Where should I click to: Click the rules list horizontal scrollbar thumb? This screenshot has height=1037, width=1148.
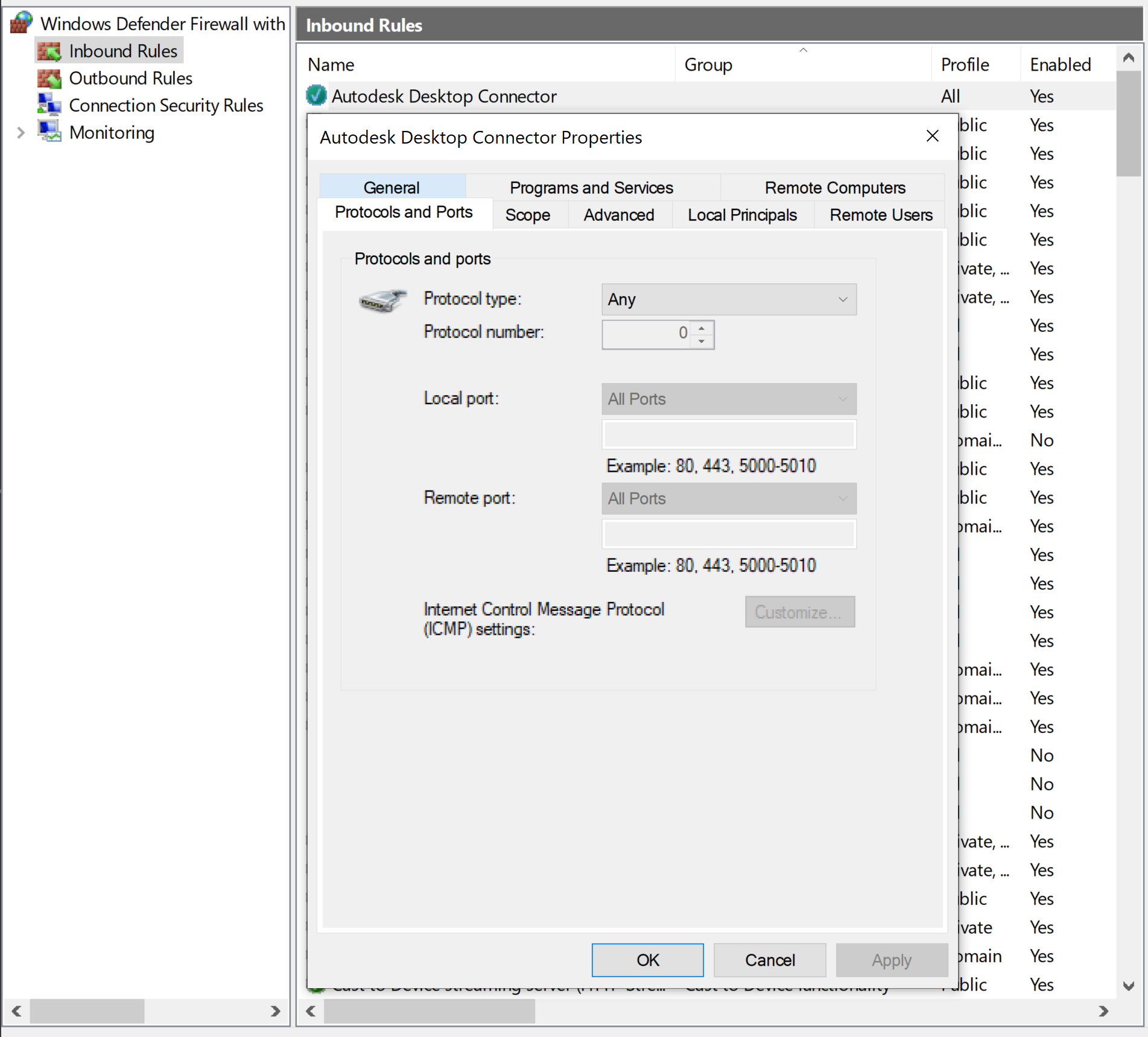(429, 1011)
